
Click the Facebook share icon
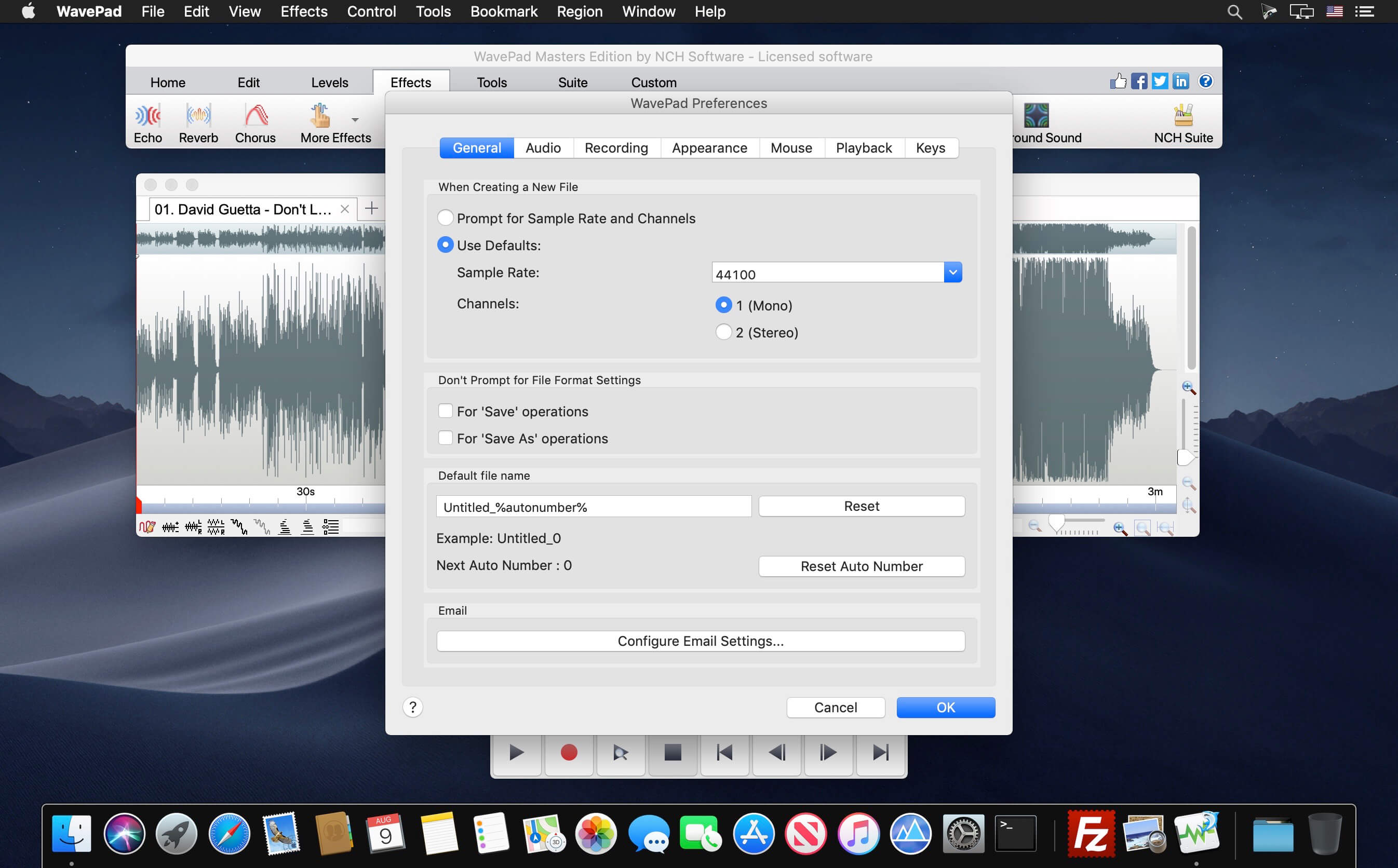1139,82
